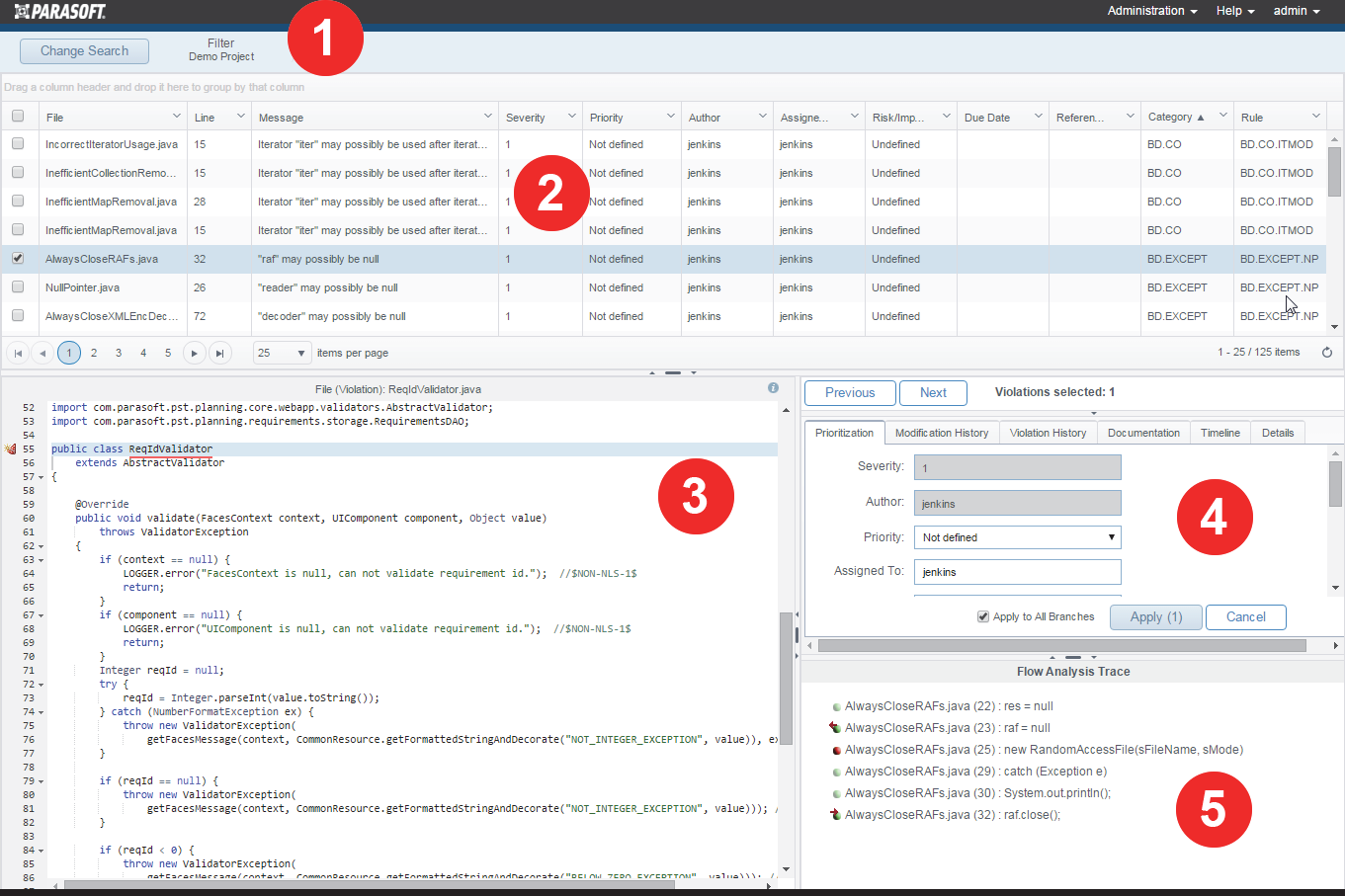
Task: Switch to the Modification History tab
Action: pos(942,433)
